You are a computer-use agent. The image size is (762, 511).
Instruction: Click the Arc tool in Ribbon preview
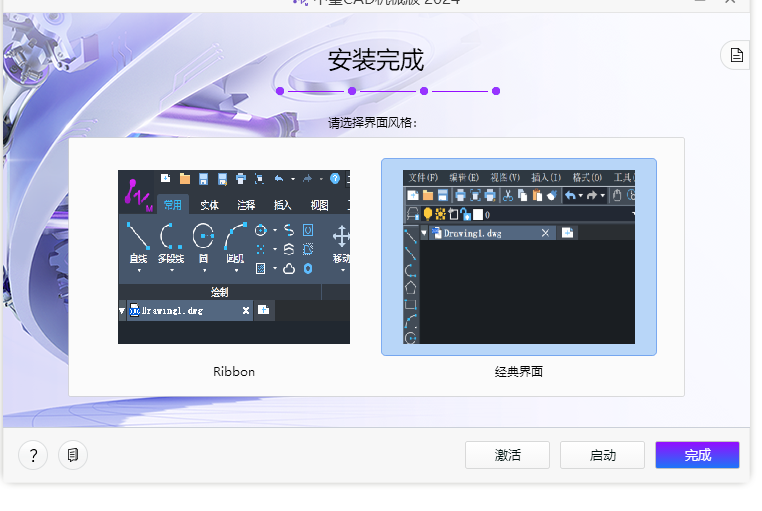point(235,238)
